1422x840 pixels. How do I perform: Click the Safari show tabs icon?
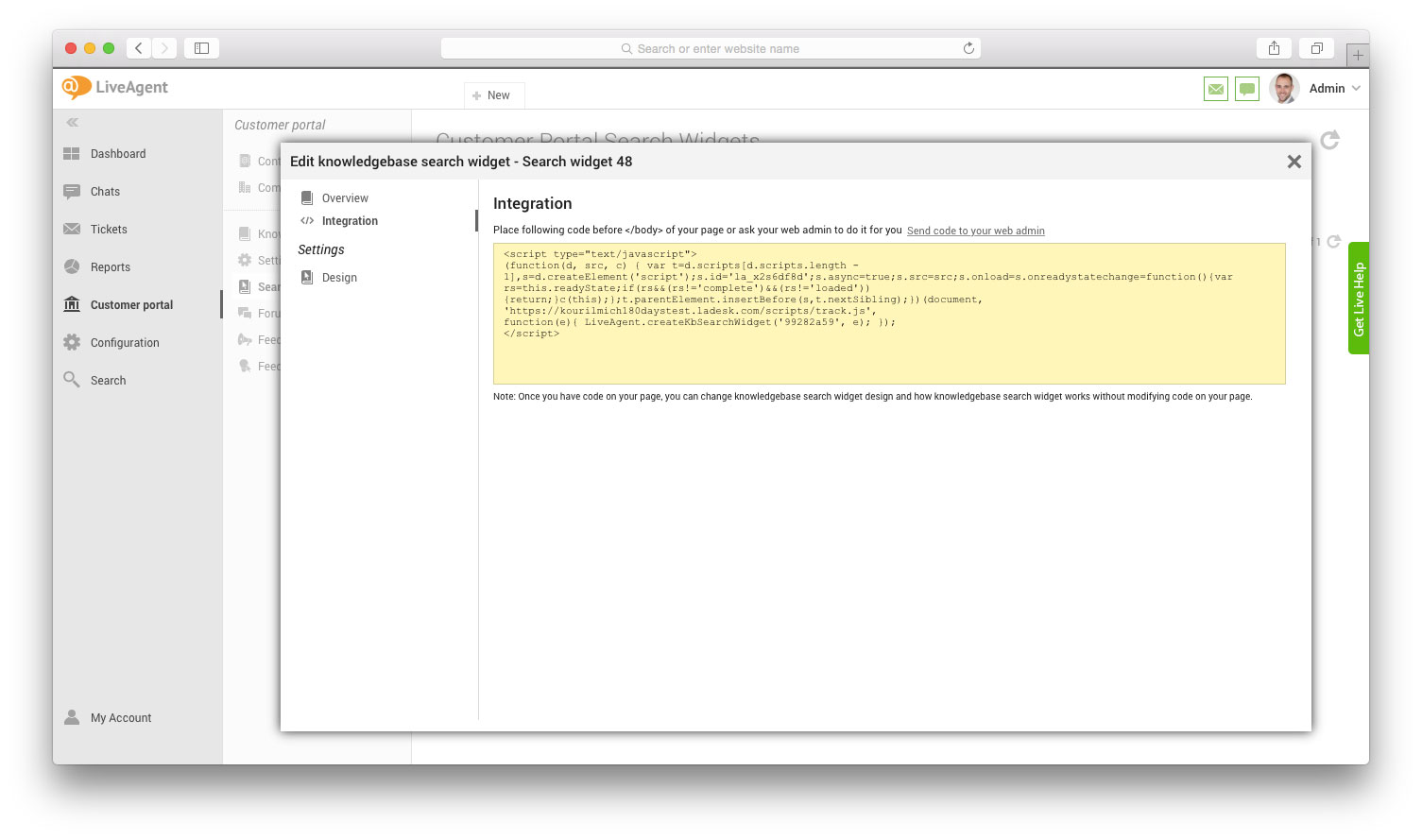[1316, 48]
